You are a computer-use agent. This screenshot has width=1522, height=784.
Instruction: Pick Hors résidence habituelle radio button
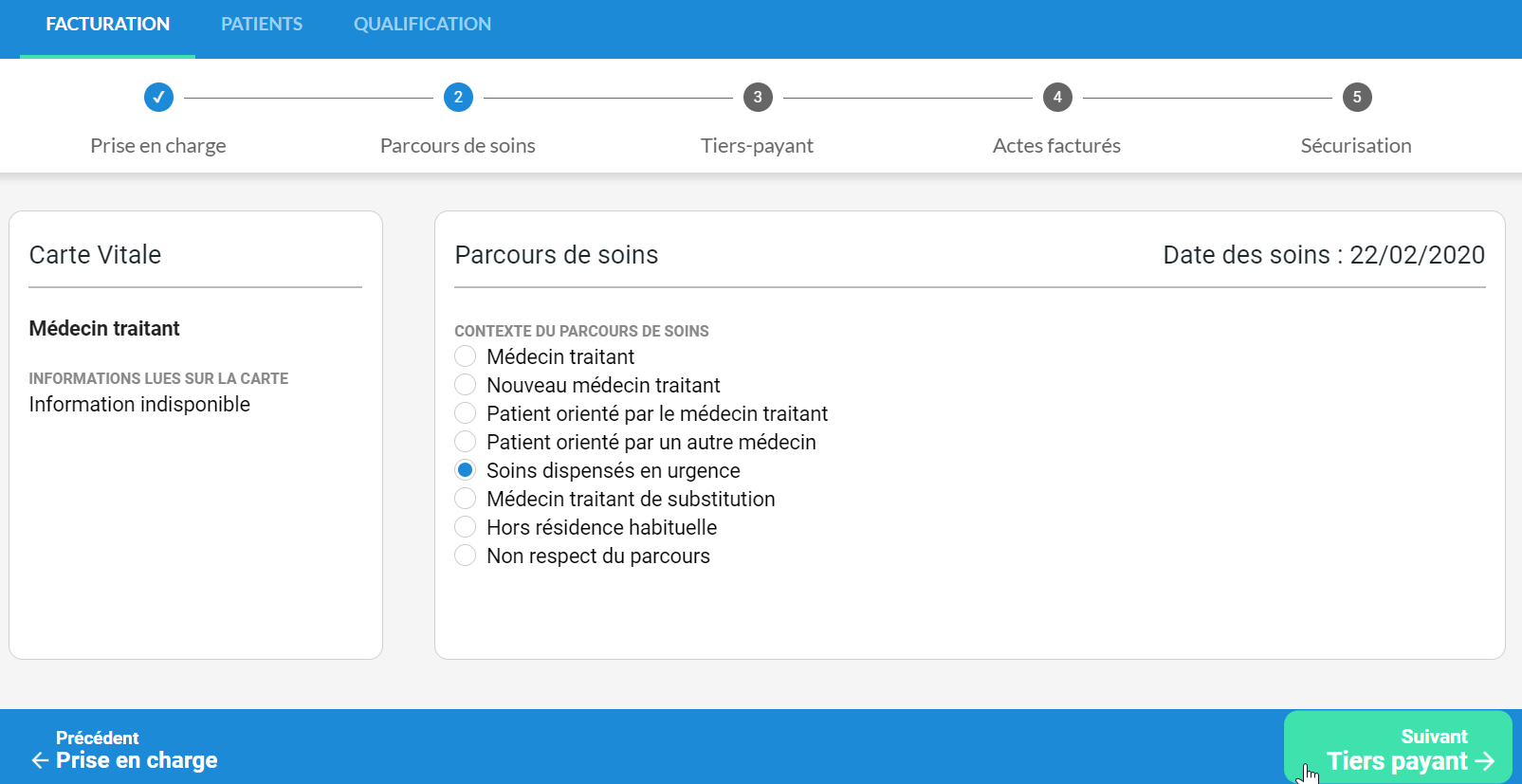pyautogui.click(x=465, y=527)
